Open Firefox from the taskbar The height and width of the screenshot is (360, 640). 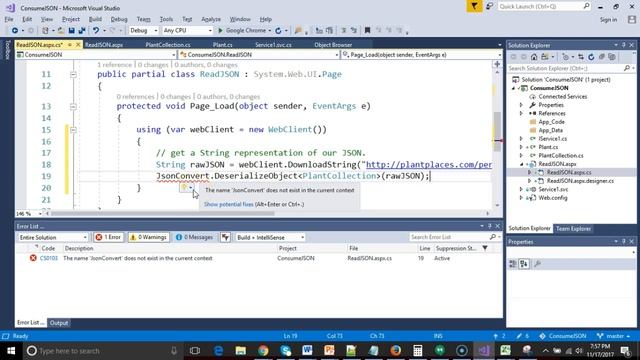395,351
